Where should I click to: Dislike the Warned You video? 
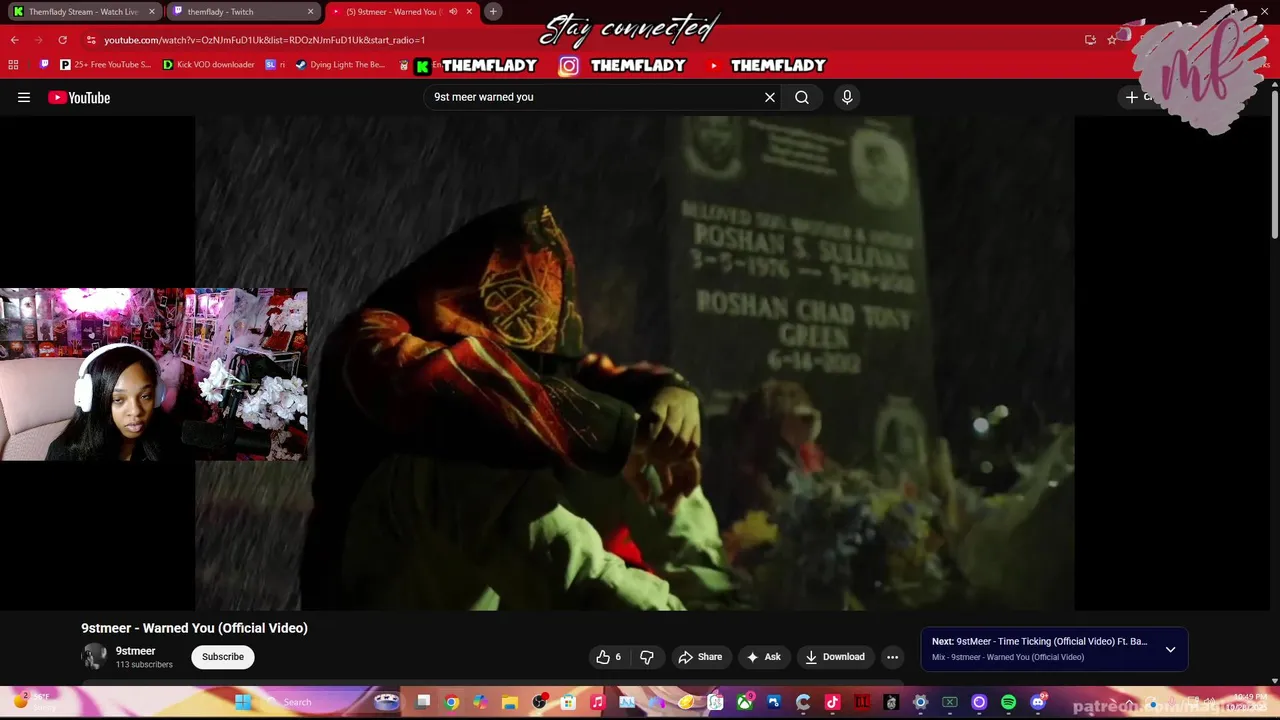[x=647, y=657]
